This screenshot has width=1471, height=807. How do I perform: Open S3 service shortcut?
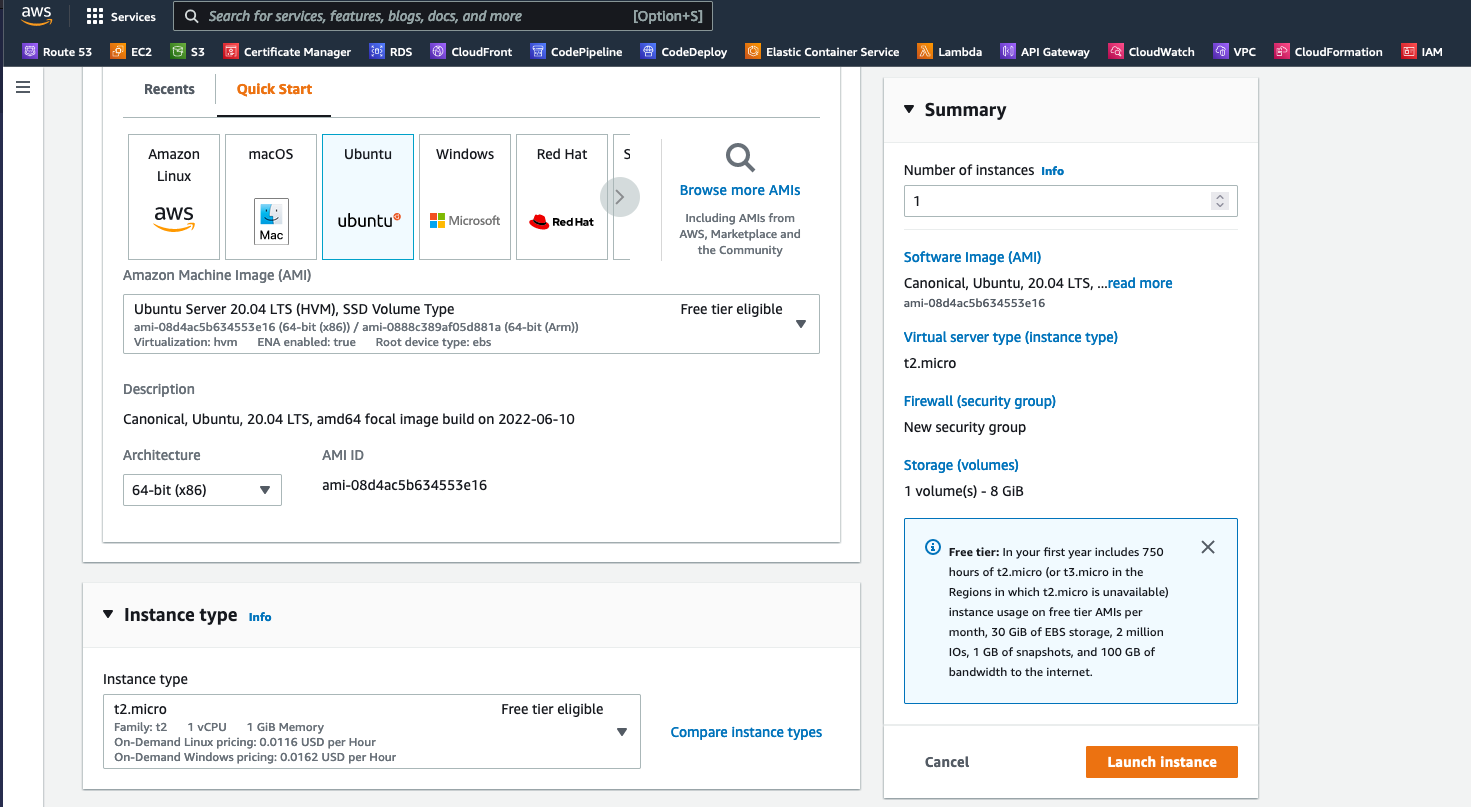[187, 51]
